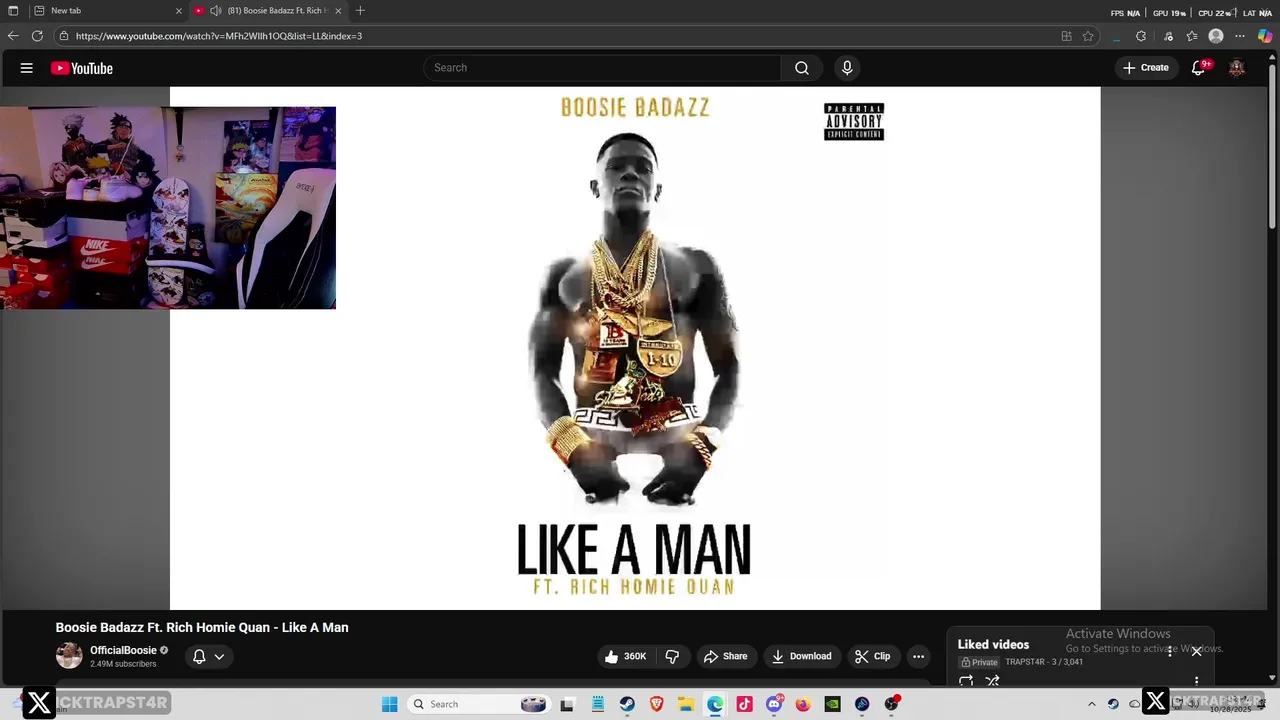Open NVIDIA app from the taskbar
The image size is (1280, 720).
832,704
